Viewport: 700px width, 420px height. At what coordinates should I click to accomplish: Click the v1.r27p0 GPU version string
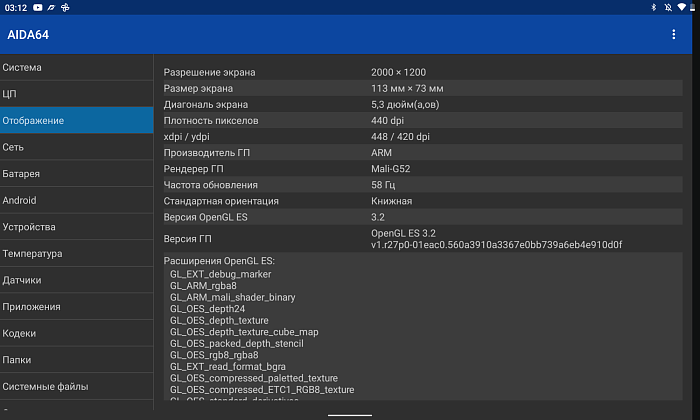[x=496, y=245]
